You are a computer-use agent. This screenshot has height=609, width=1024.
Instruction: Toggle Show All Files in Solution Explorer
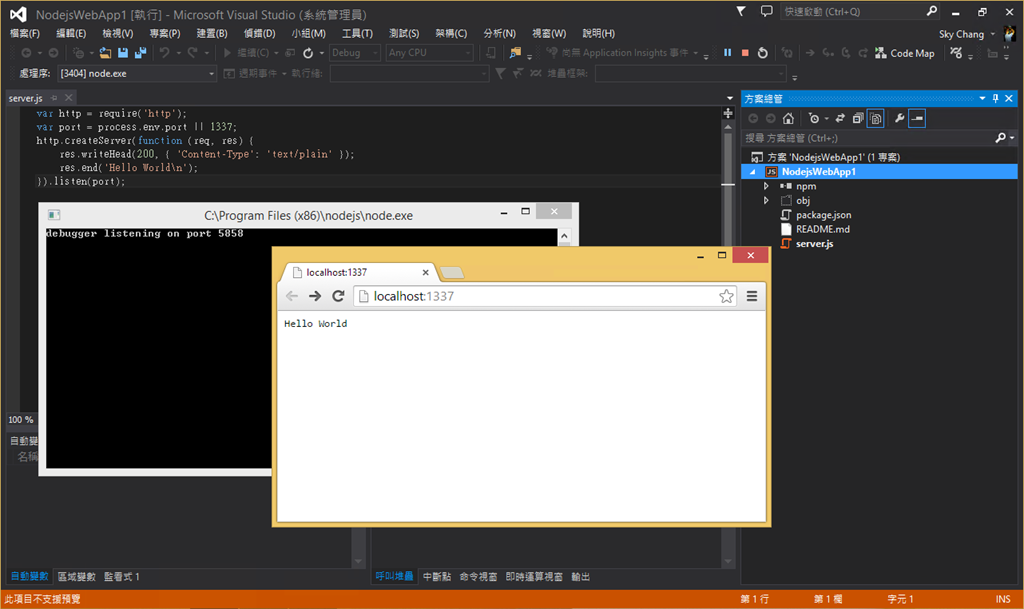tap(875, 118)
